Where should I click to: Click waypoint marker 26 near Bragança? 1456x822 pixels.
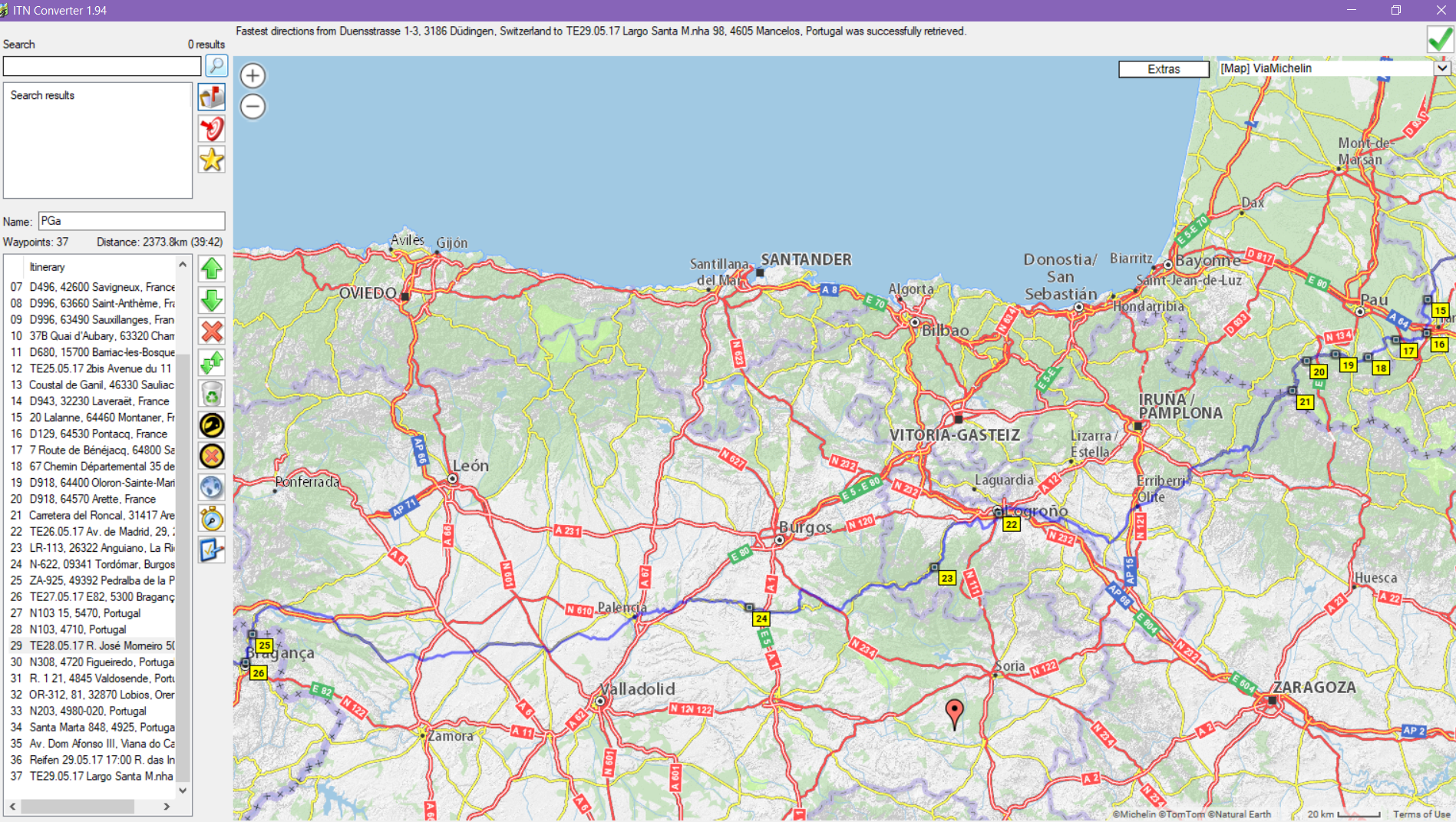pos(259,673)
